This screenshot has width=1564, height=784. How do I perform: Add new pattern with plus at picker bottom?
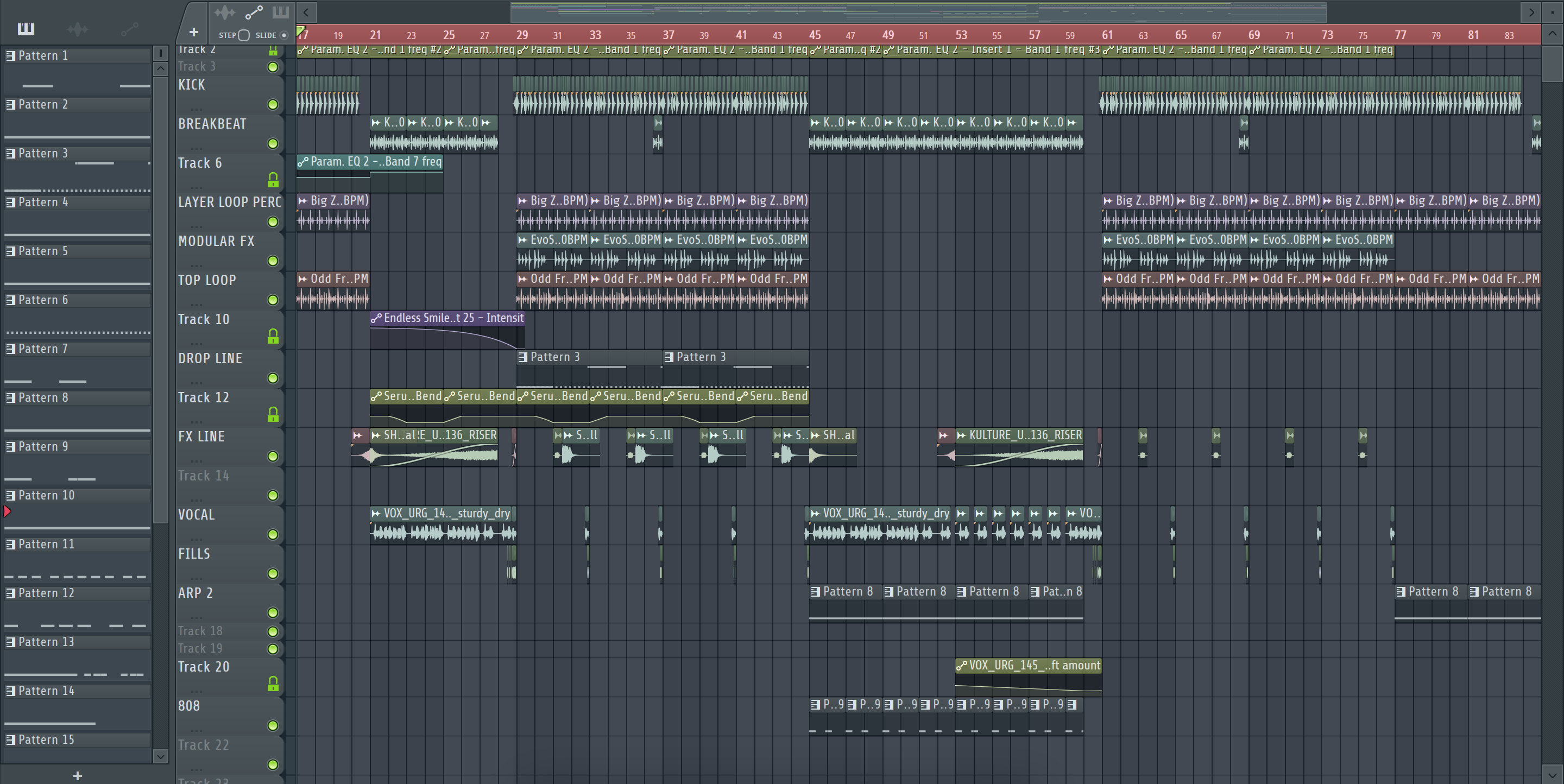click(77, 775)
